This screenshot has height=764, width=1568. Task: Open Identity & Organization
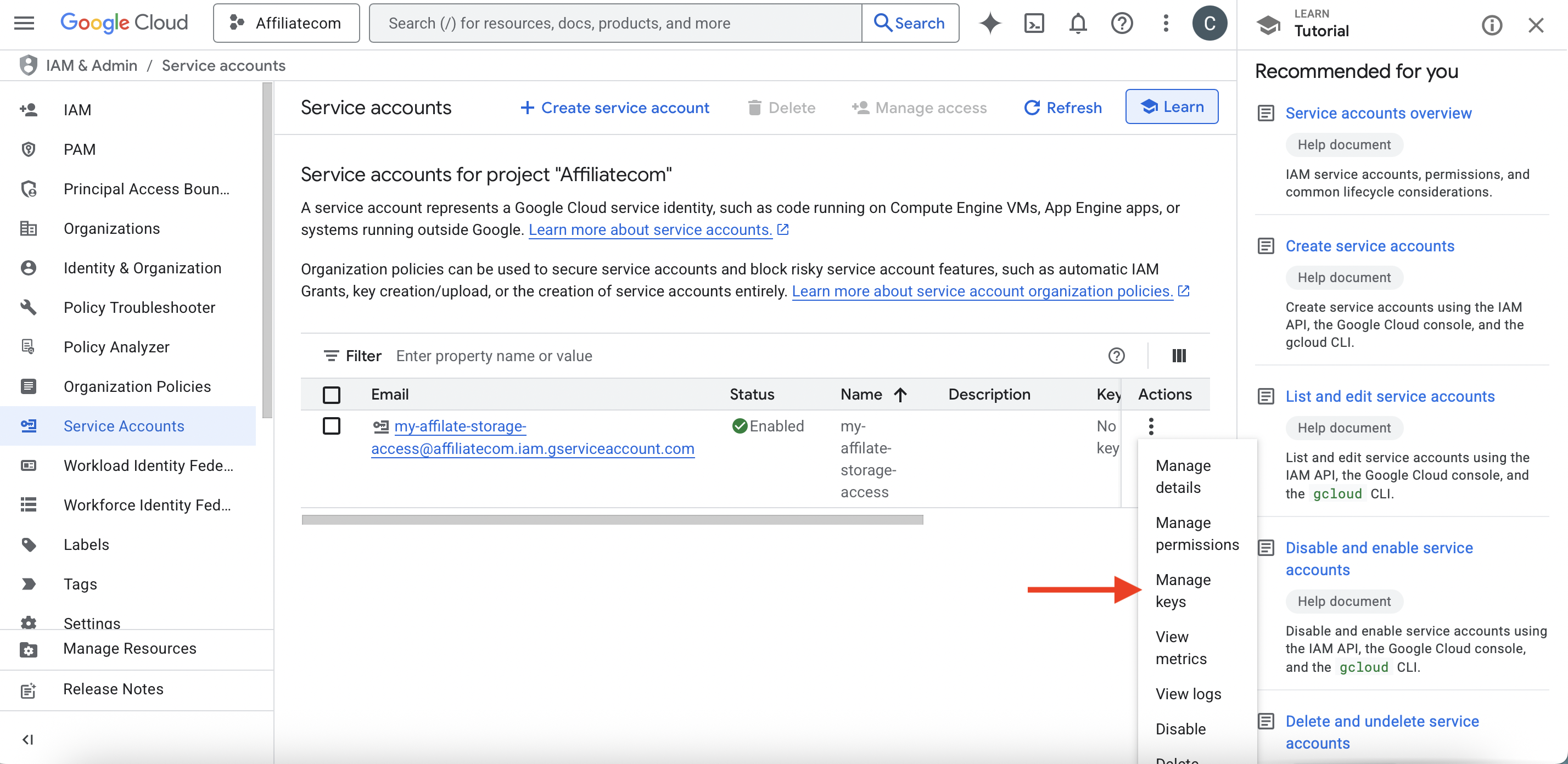click(x=128, y=268)
